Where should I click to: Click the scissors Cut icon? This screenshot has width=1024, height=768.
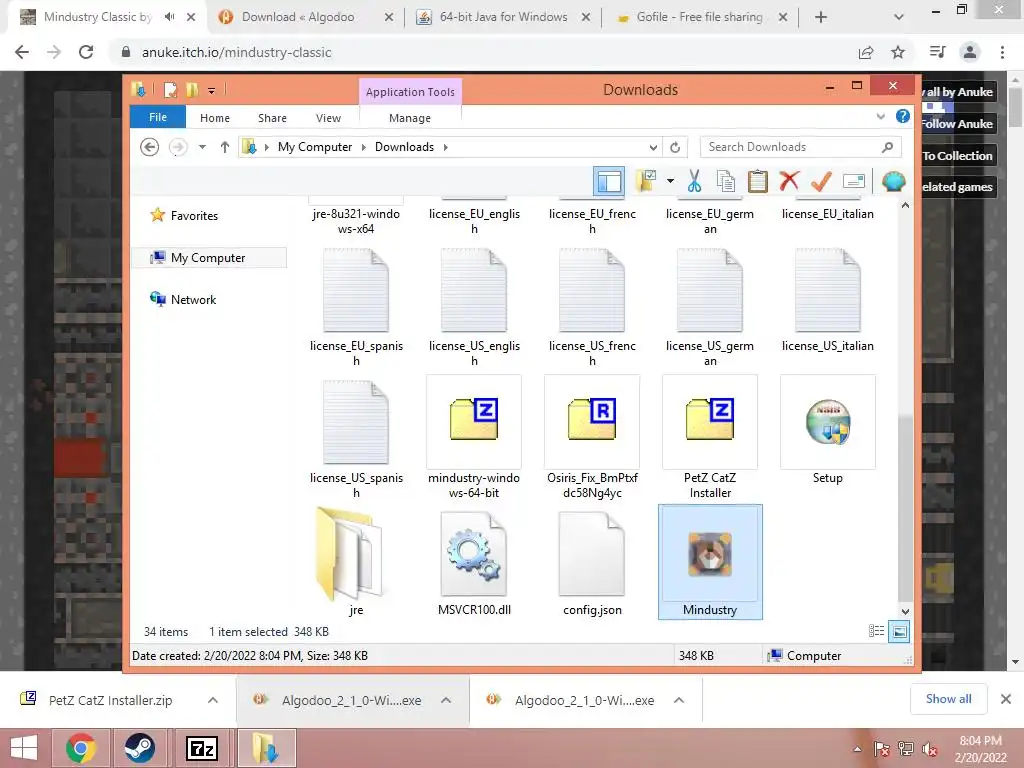click(694, 181)
